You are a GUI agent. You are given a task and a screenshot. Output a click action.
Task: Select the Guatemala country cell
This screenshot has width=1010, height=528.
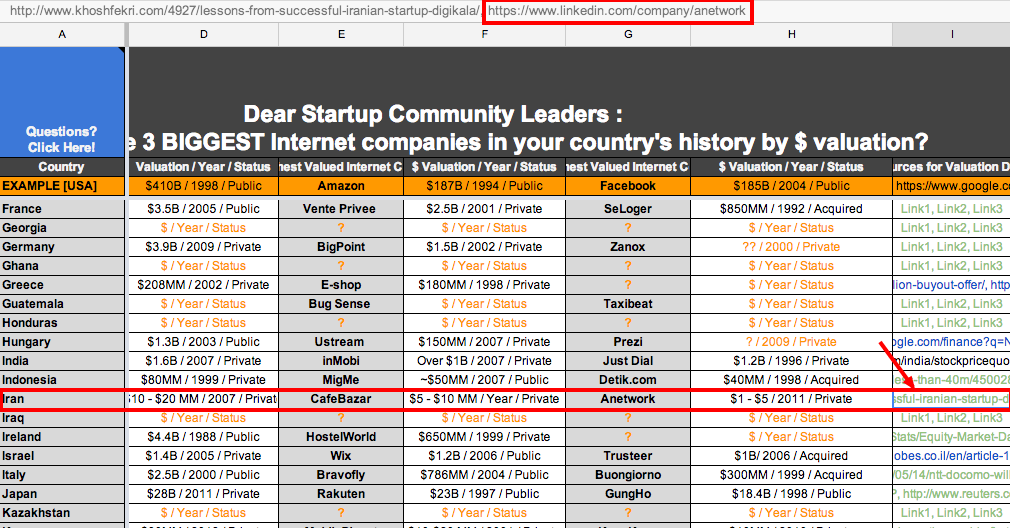pyautogui.click(x=62, y=304)
